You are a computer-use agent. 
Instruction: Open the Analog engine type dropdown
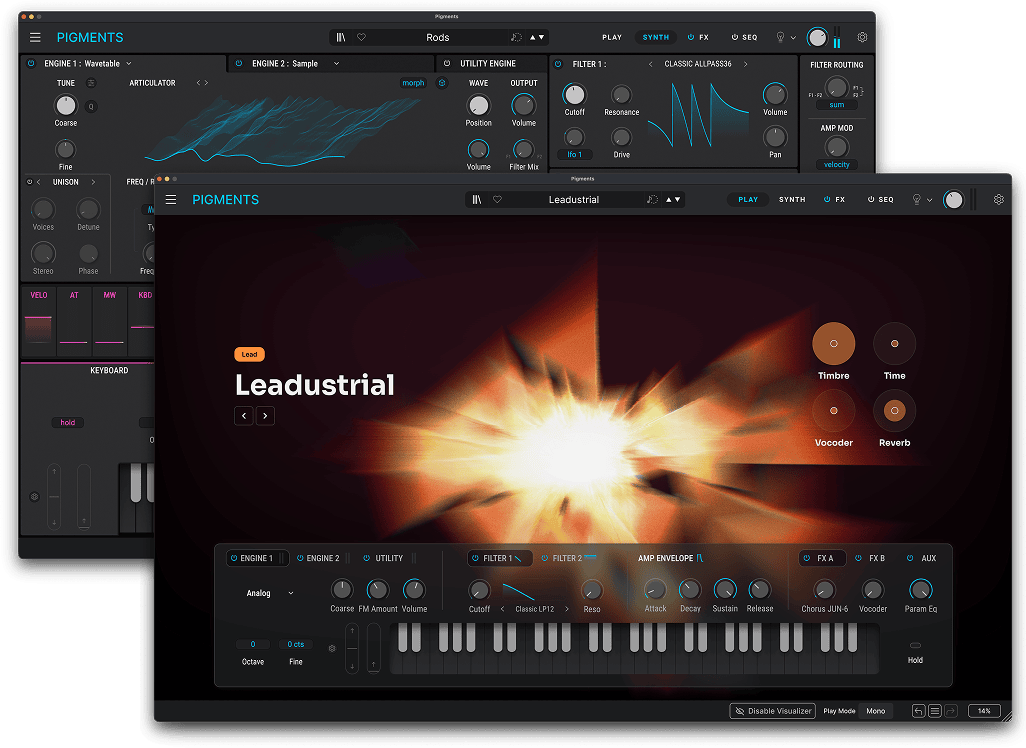point(270,593)
